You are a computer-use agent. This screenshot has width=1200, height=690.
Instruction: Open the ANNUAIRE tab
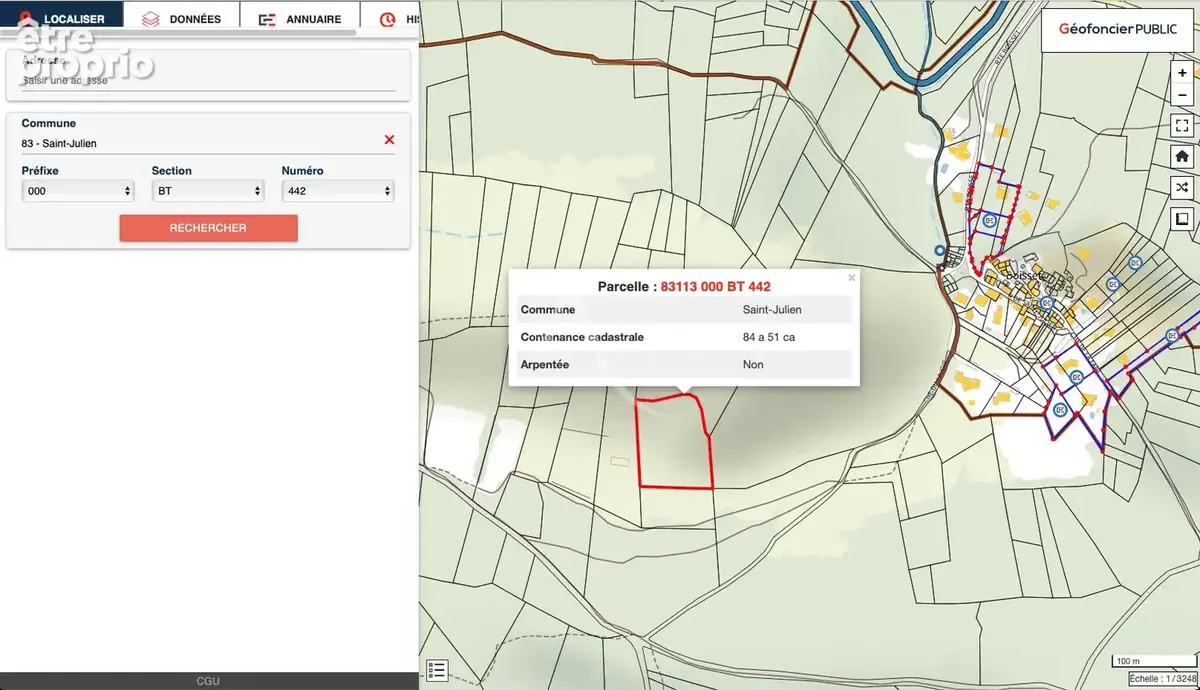[x=299, y=18]
